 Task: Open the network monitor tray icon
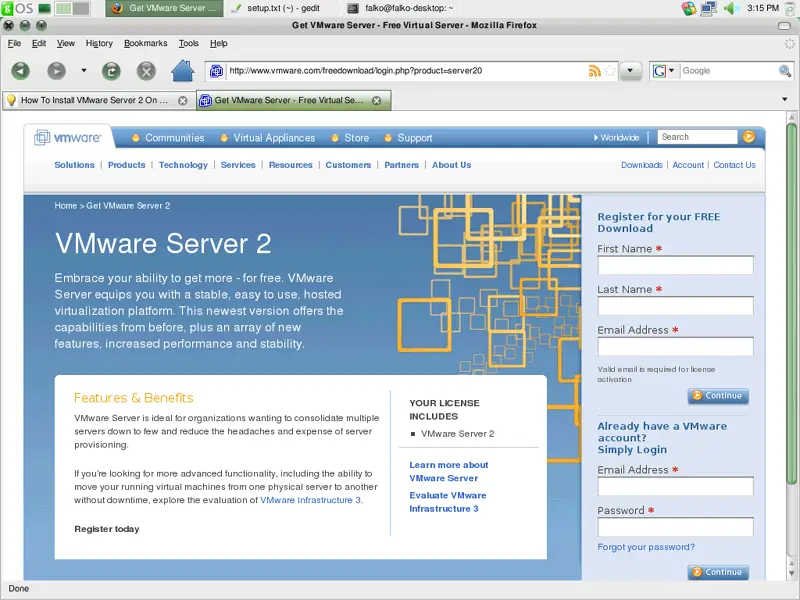pyautogui.click(x=708, y=8)
